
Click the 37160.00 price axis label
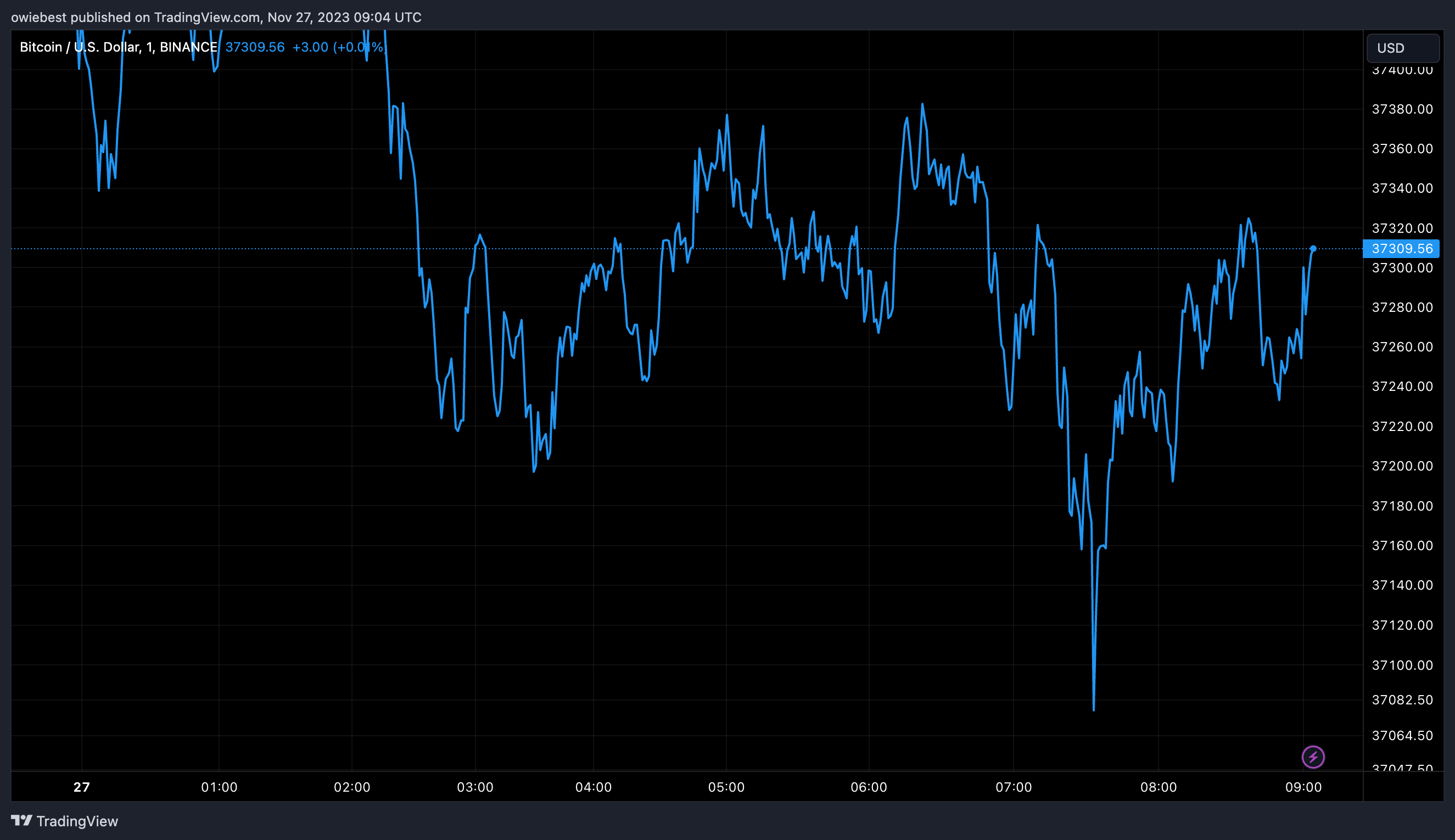pyautogui.click(x=1402, y=545)
